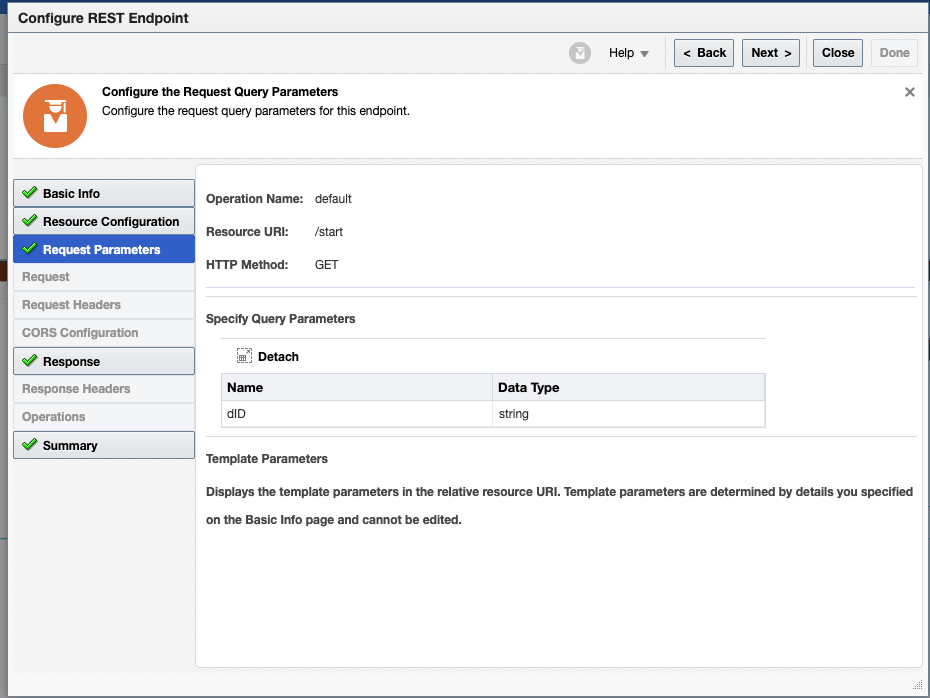
Task: Click the green checkmark beside Basic Info
Action: click(x=29, y=193)
